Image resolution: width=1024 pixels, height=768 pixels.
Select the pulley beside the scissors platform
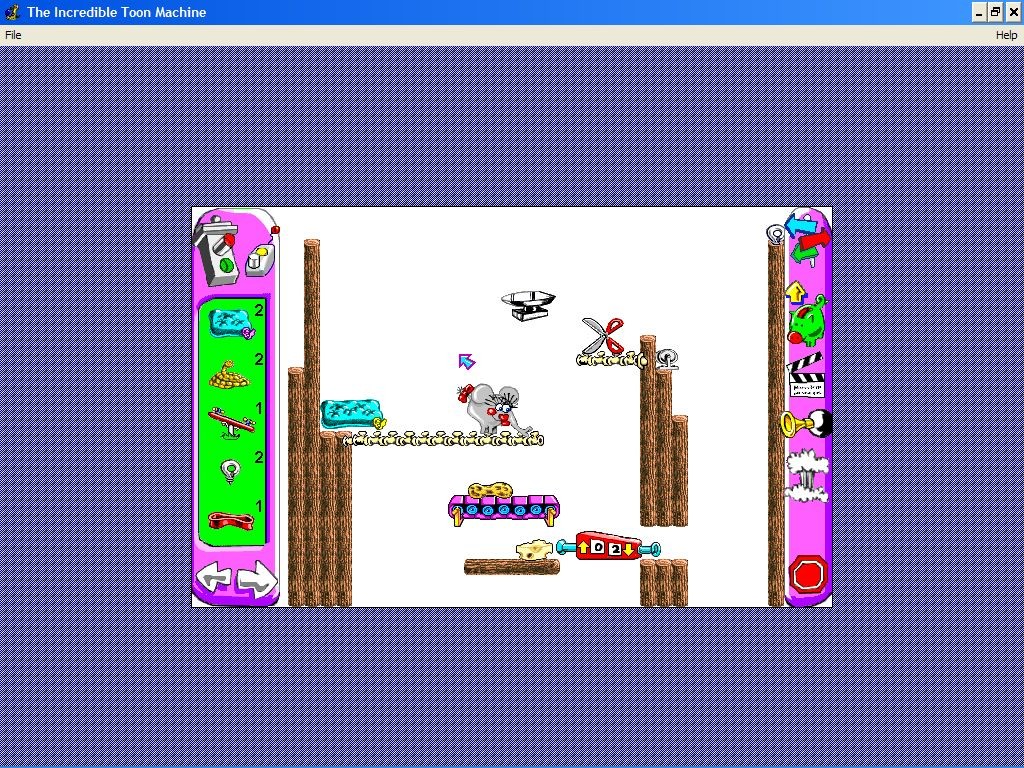pyautogui.click(x=667, y=359)
